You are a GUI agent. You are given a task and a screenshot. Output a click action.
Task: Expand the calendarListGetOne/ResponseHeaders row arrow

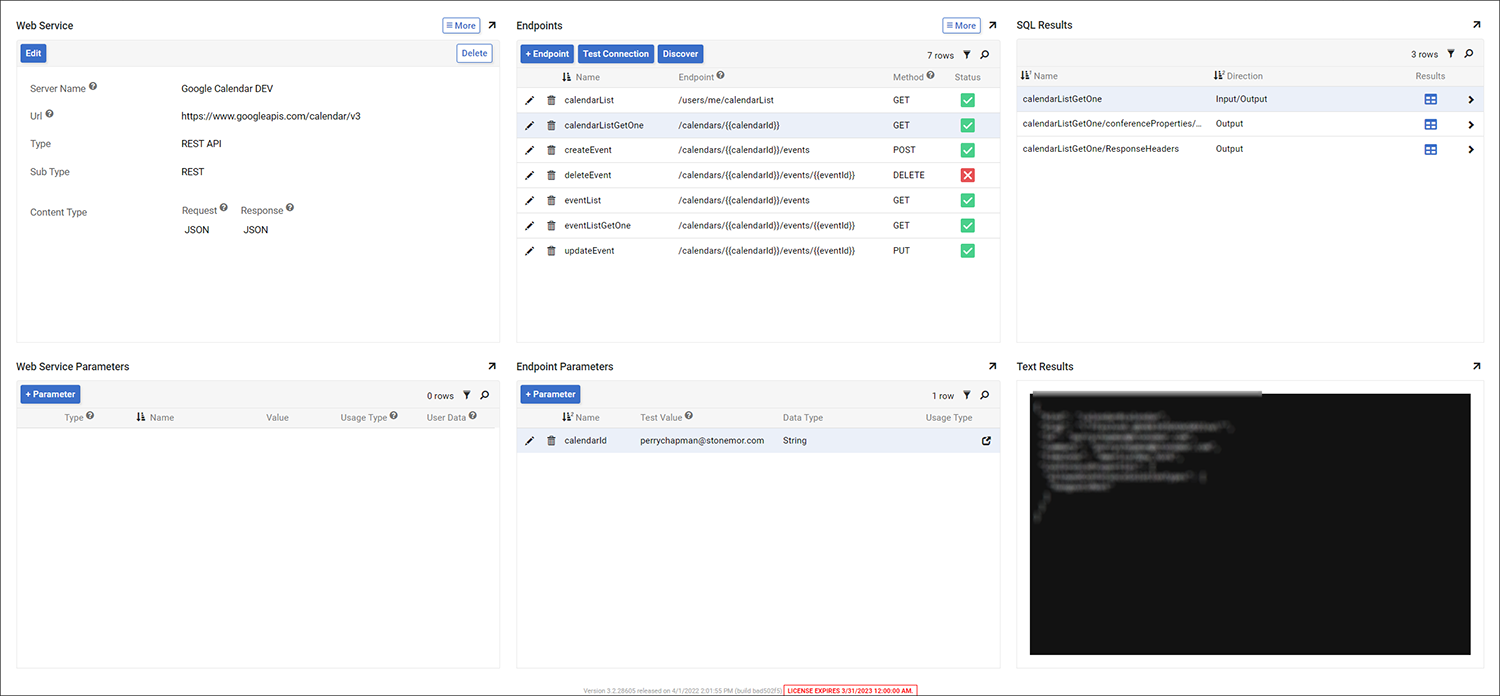pyautogui.click(x=1471, y=150)
